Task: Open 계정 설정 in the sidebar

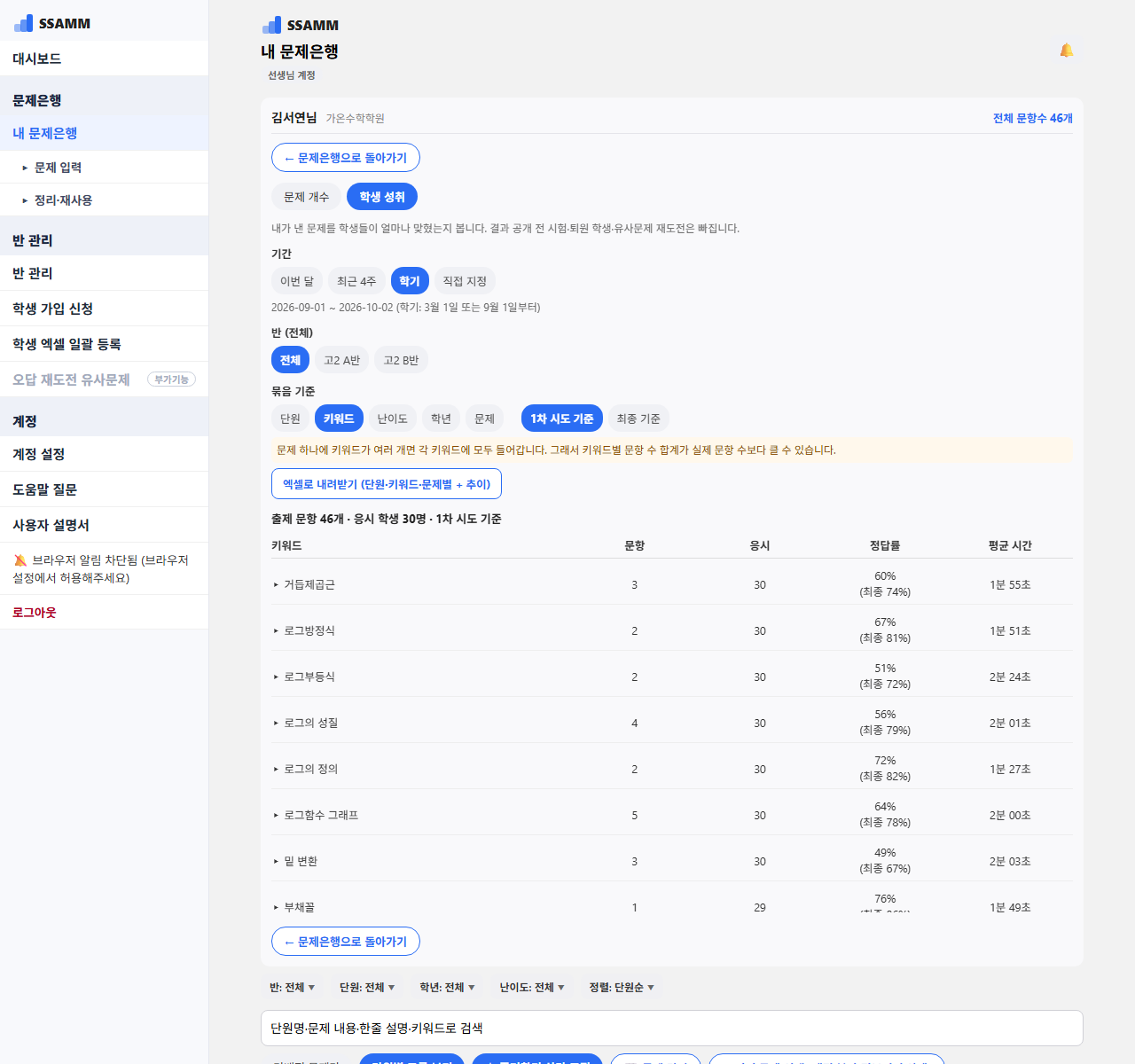Action: (x=104, y=454)
